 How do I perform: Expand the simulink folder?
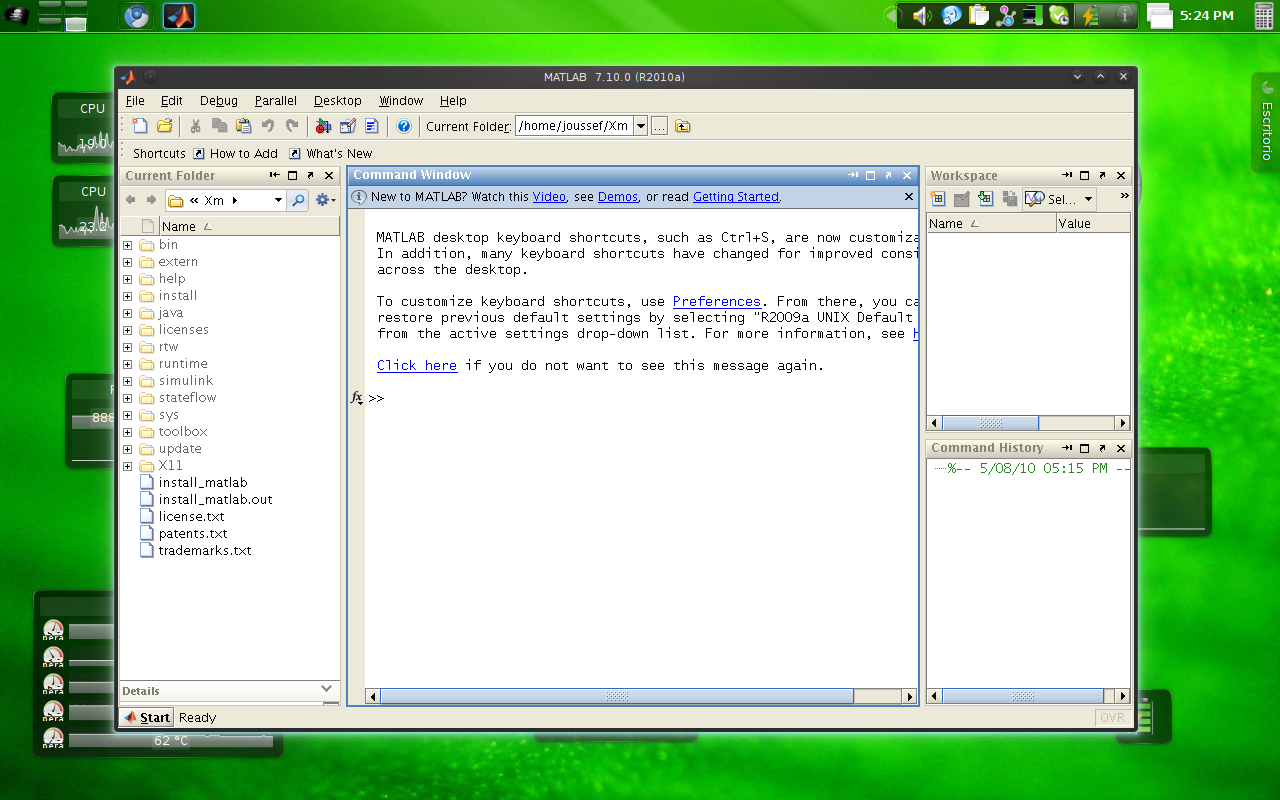click(x=127, y=381)
